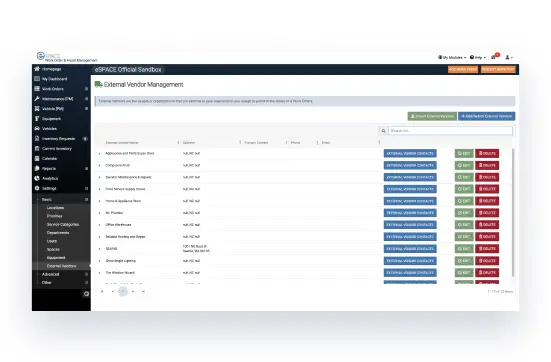Open Phone column menu icon
This screenshot has height=362, width=551.
pyautogui.click(x=317, y=142)
